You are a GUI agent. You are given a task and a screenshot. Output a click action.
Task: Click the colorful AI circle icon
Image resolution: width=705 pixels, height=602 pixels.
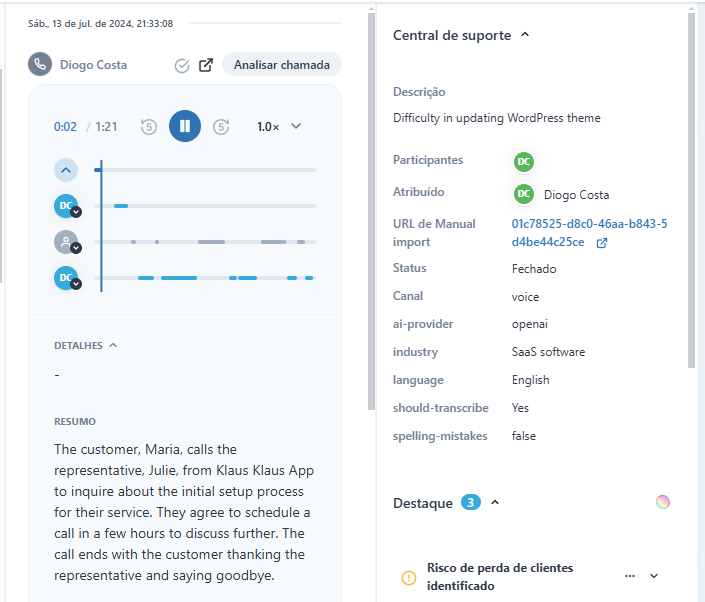tap(663, 502)
